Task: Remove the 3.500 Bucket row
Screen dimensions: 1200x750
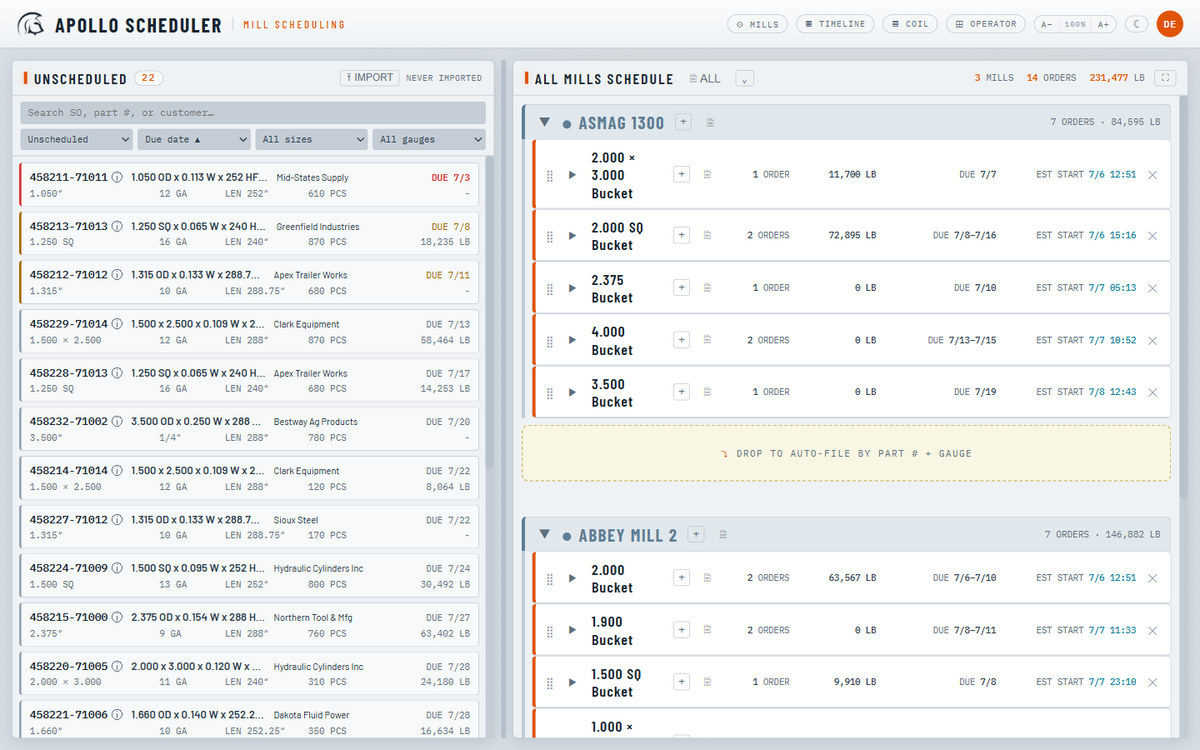Action: click(x=1152, y=392)
